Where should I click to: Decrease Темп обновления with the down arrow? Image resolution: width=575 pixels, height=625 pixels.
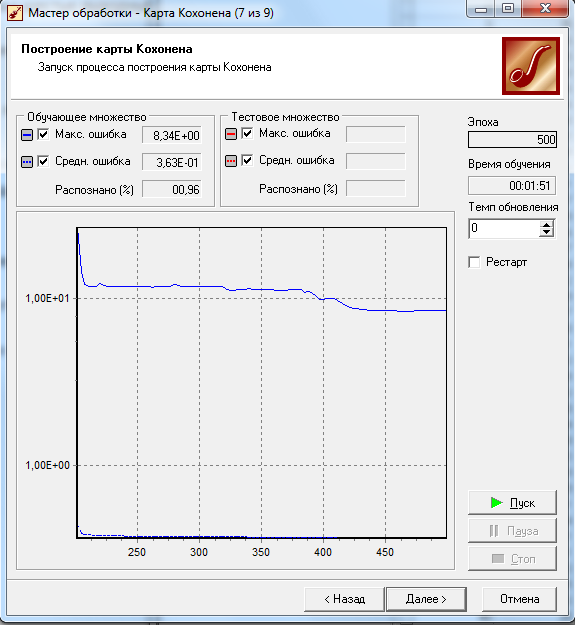(x=547, y=233)
